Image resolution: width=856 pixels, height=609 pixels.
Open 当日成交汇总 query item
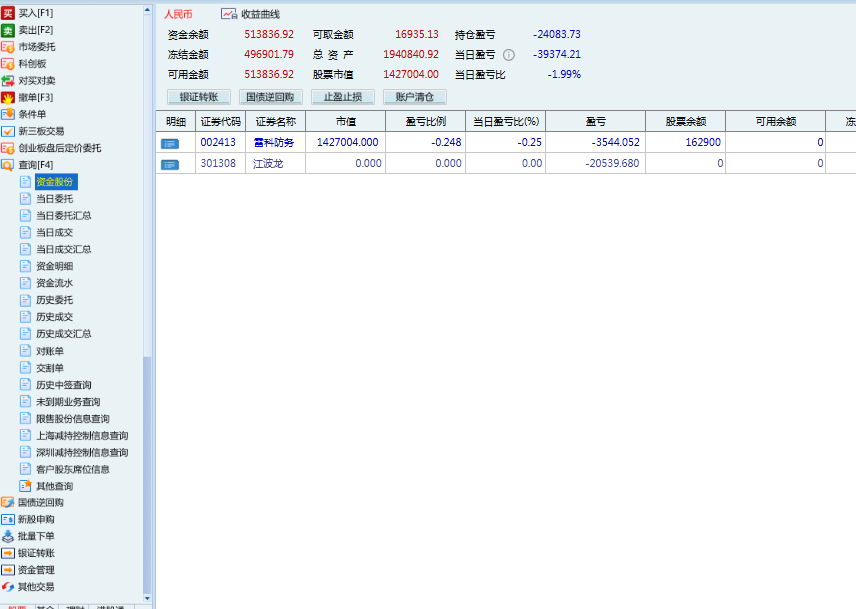tap(63, 249)
